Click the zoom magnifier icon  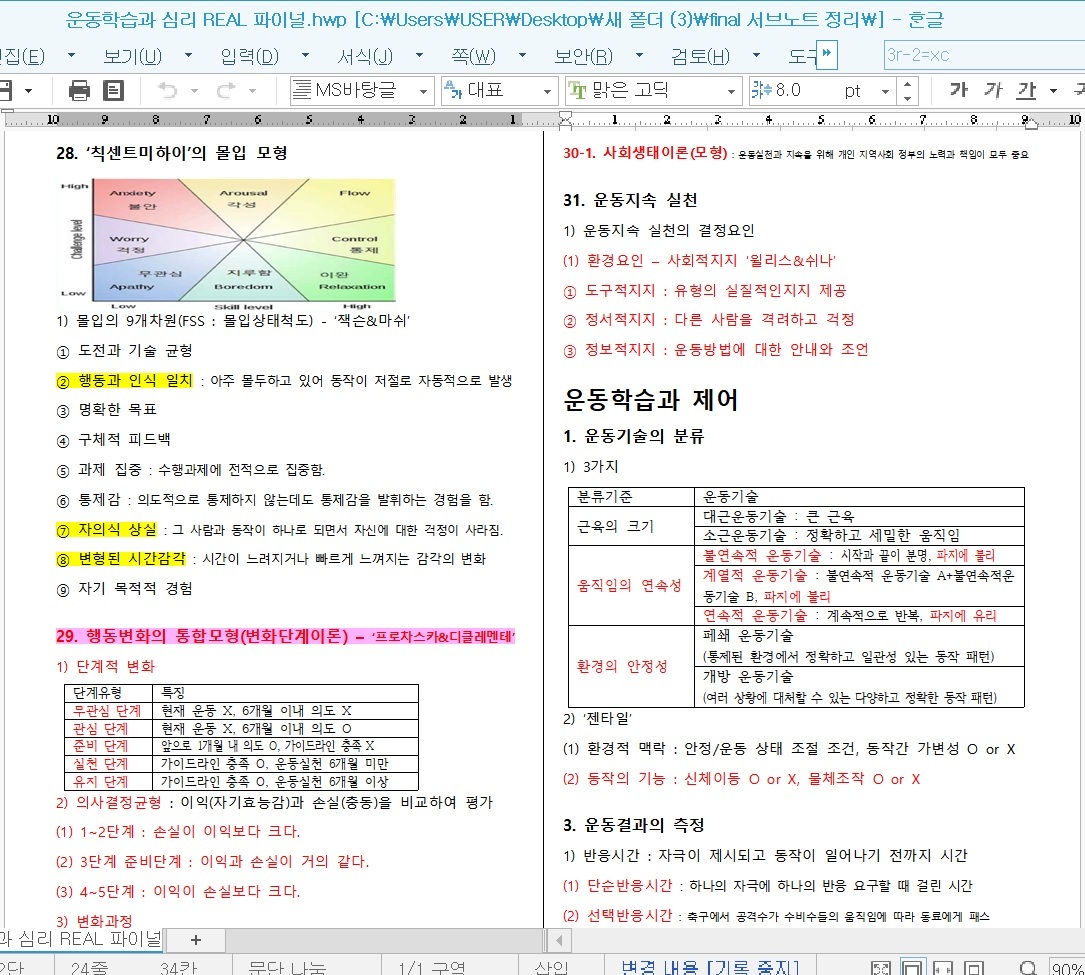click(x=1029, y=967)
